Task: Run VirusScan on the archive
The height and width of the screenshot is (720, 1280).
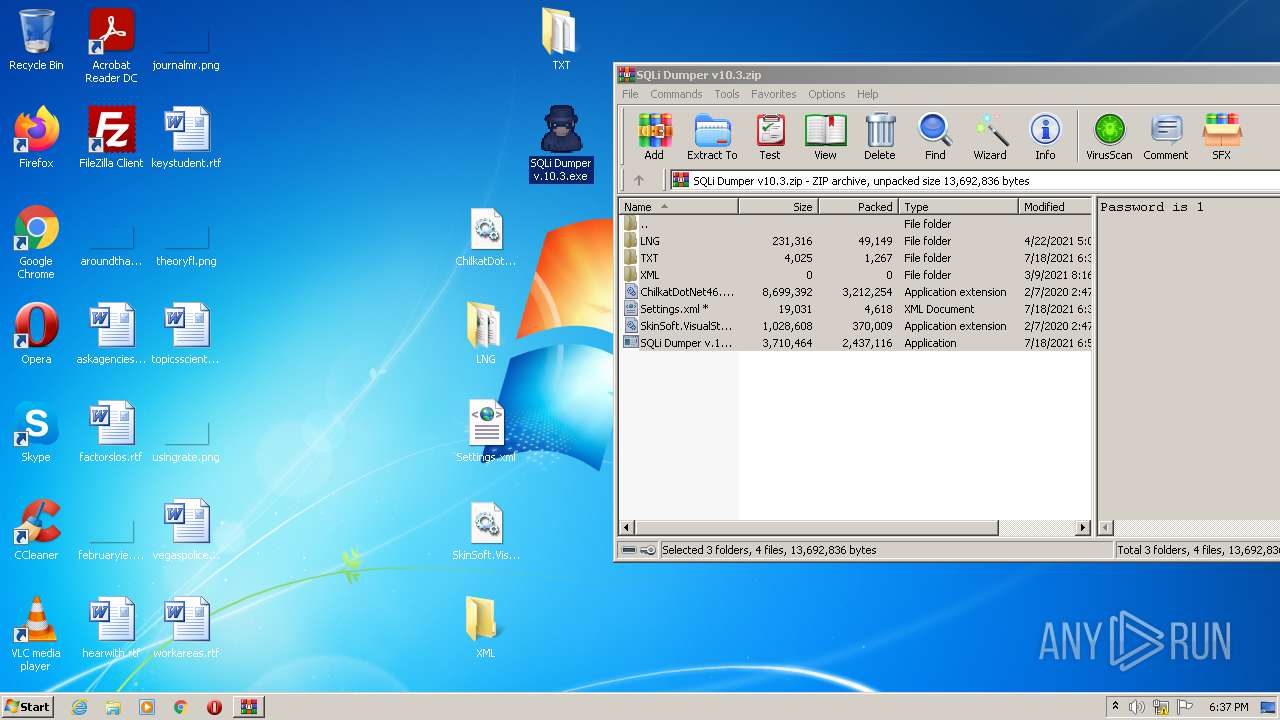Action: pyautogui.click(x=1109, y=137)
